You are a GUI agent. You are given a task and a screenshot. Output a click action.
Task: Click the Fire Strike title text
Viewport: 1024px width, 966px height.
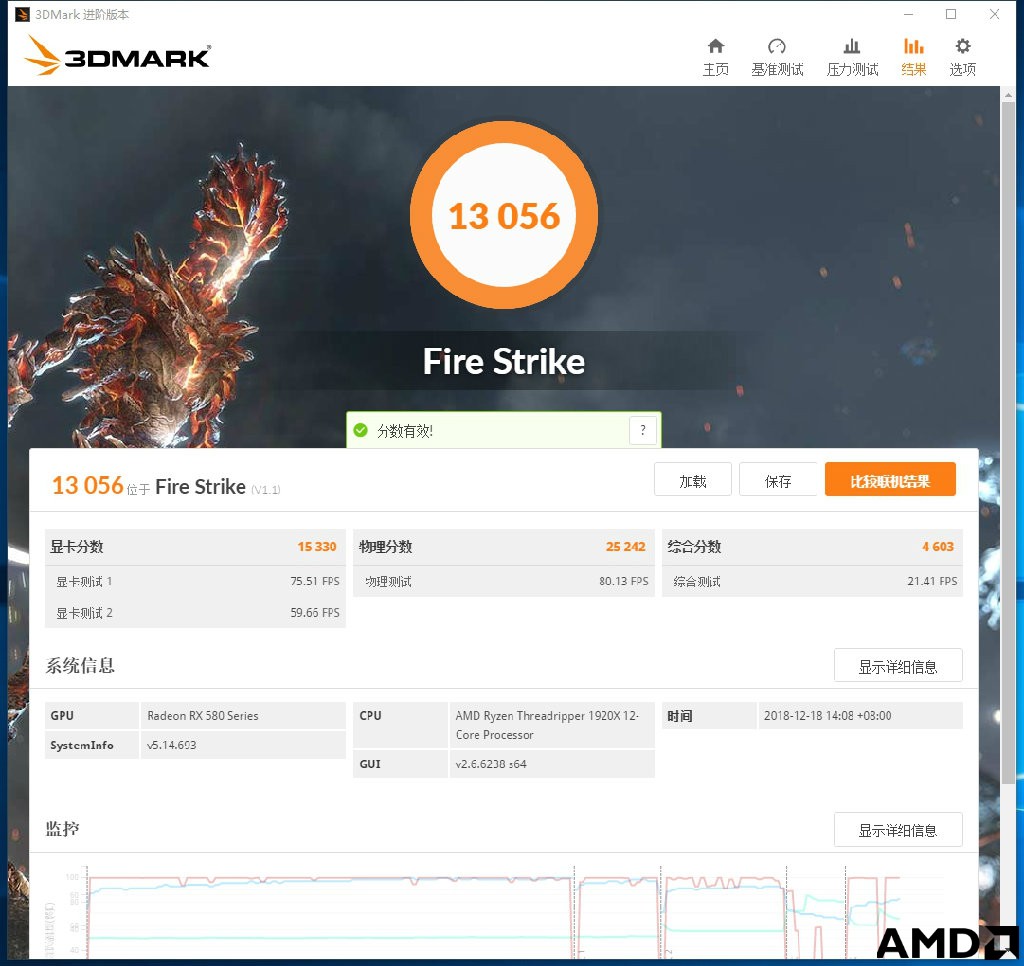(504, 361)
